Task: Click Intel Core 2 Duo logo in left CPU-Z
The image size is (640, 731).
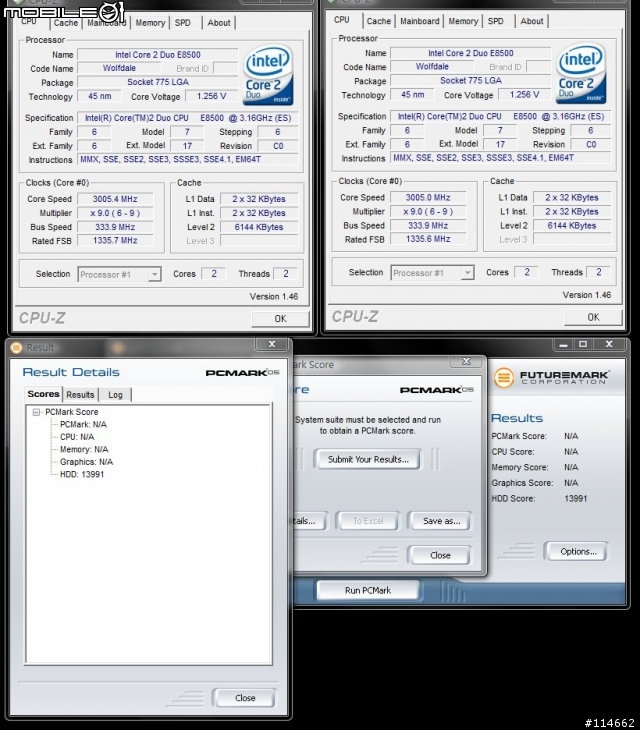Action: [268, 75]
